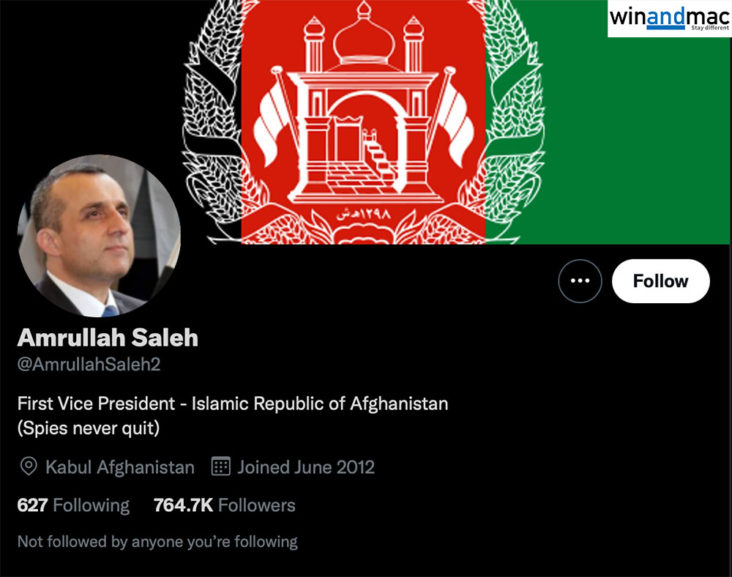The width and height of the screenshot is (732, 577).
Task: Click Not followed by anyone you're following
Action: point(157,542)
